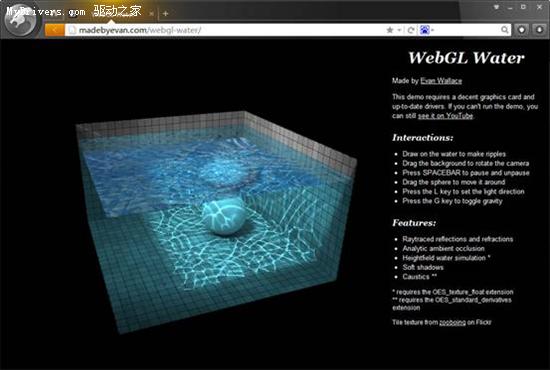The image size is (550, 370).
Task: Open the search engine dropdown arrow
Action: (432, 30)
